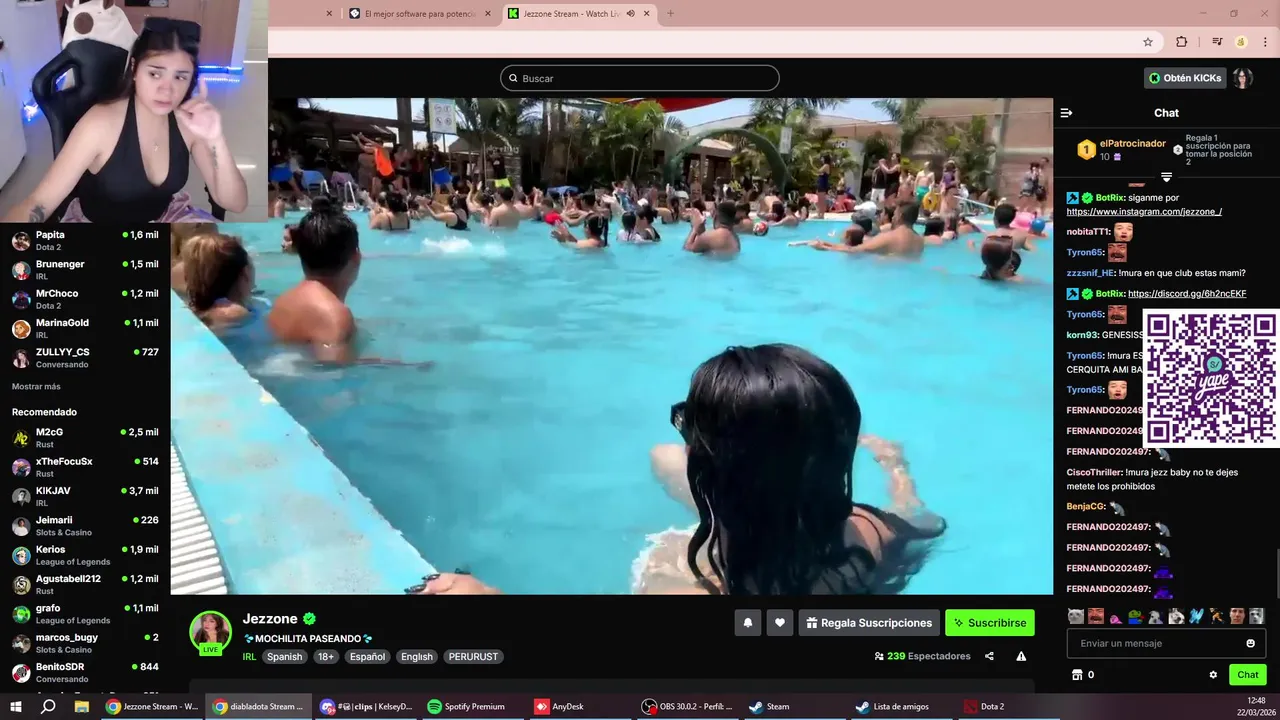The width and height of the screenshot is (1280, 720).
Task: Open ZULLYY_CS channel in the sidebar
Action: coord(85,358)
